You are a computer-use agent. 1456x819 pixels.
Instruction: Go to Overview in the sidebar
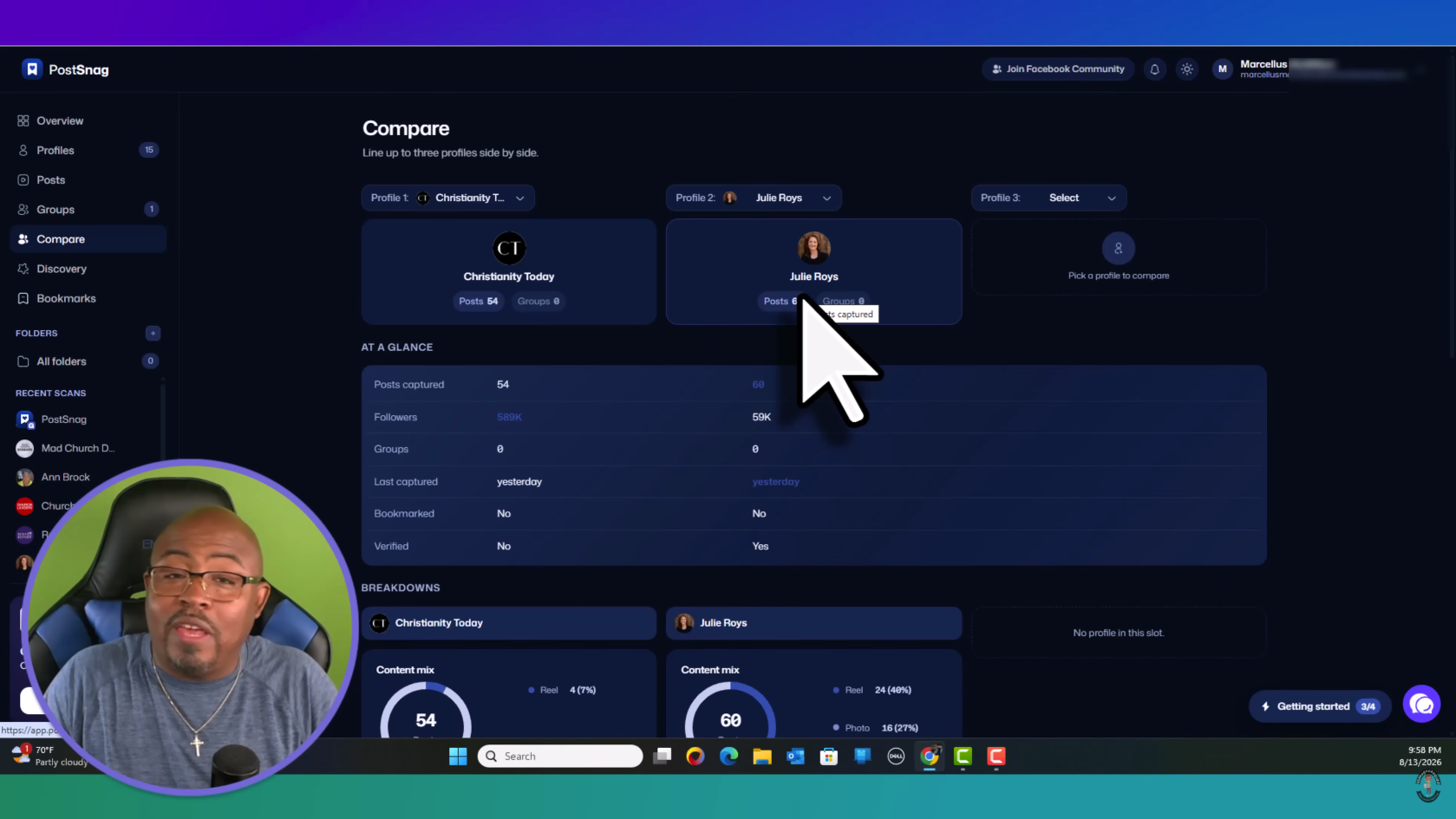pos(88,121)
